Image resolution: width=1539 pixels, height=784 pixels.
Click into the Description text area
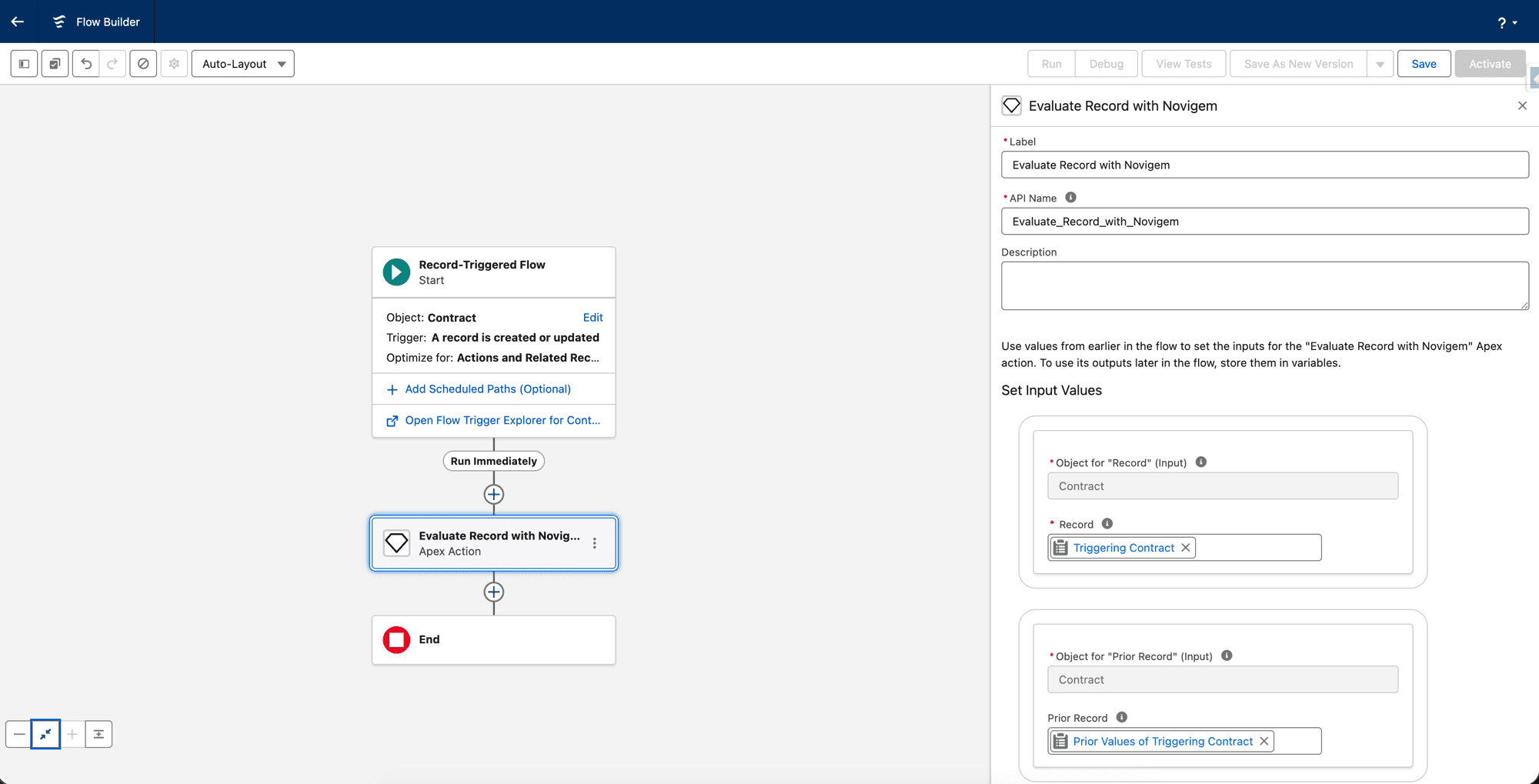click(1264, 285)
